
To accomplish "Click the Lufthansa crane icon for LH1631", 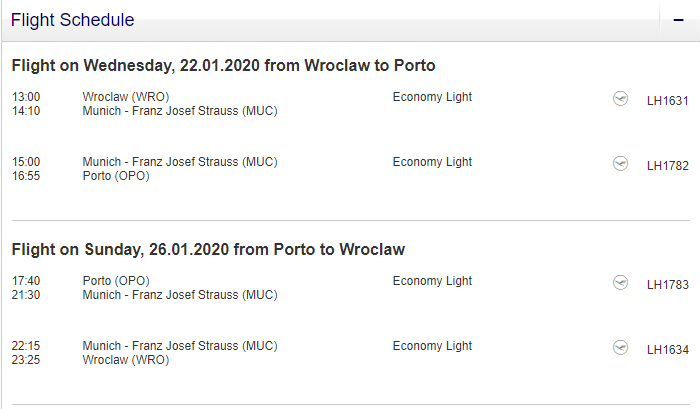I will [x=621, y=99].
